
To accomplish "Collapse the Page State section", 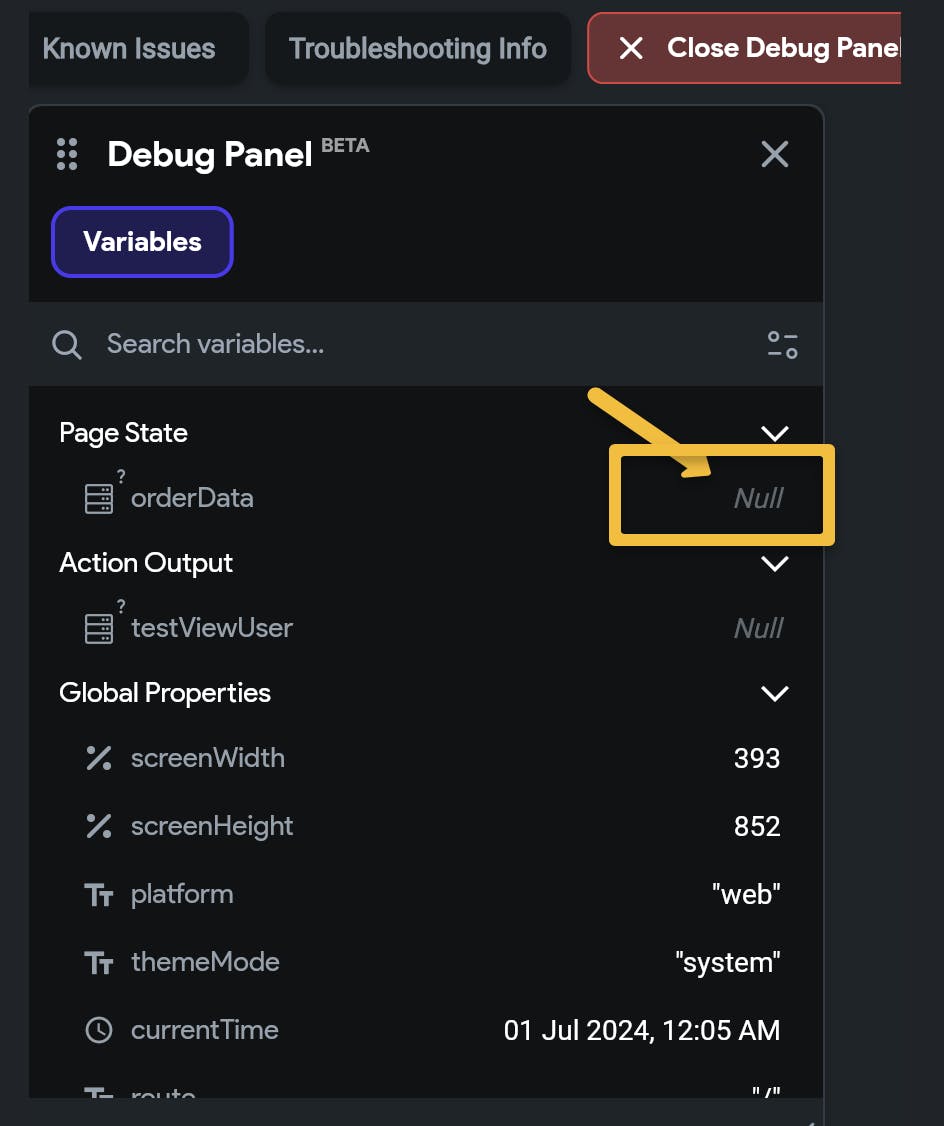I will [775, 433].
